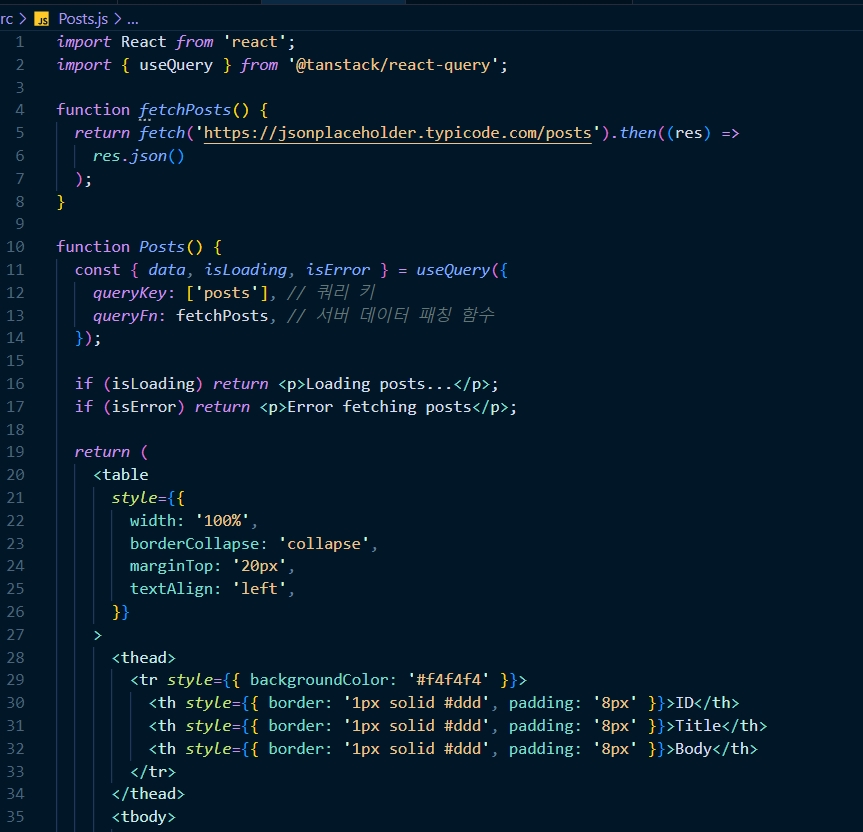Viewport: 863px width, 832px height.
Task: Click queryFn property on line 13
Action: point(125,316)
